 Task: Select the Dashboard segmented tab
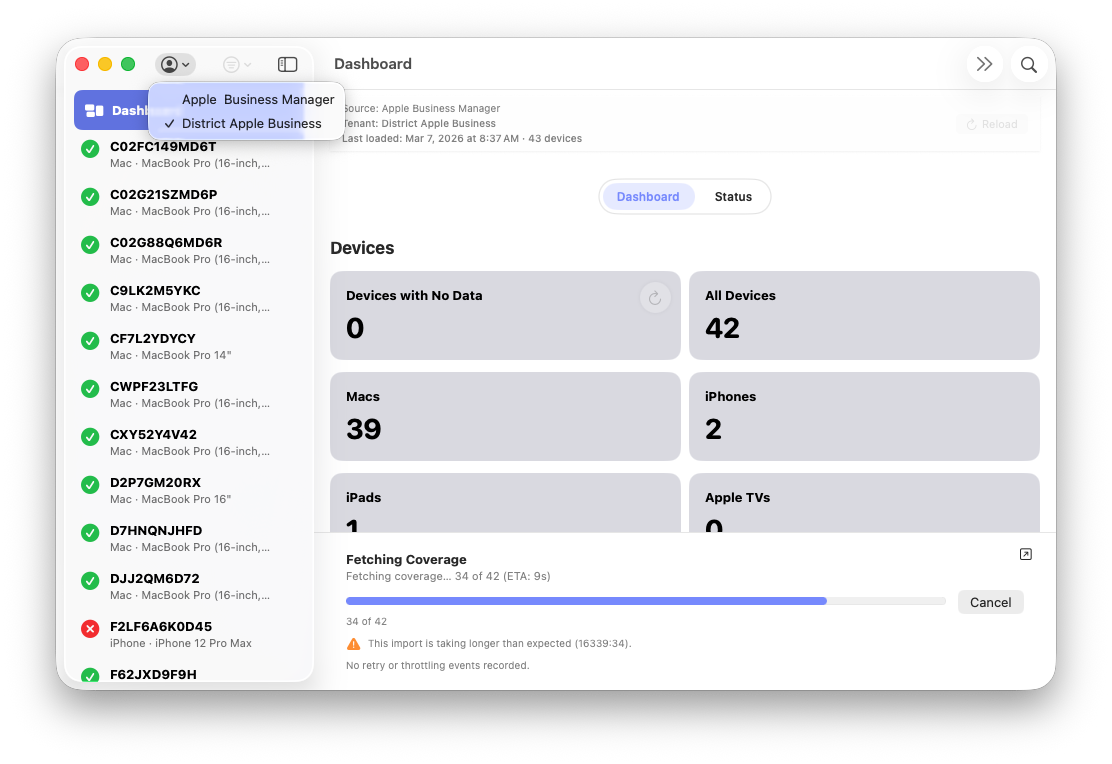click(647, 196)
